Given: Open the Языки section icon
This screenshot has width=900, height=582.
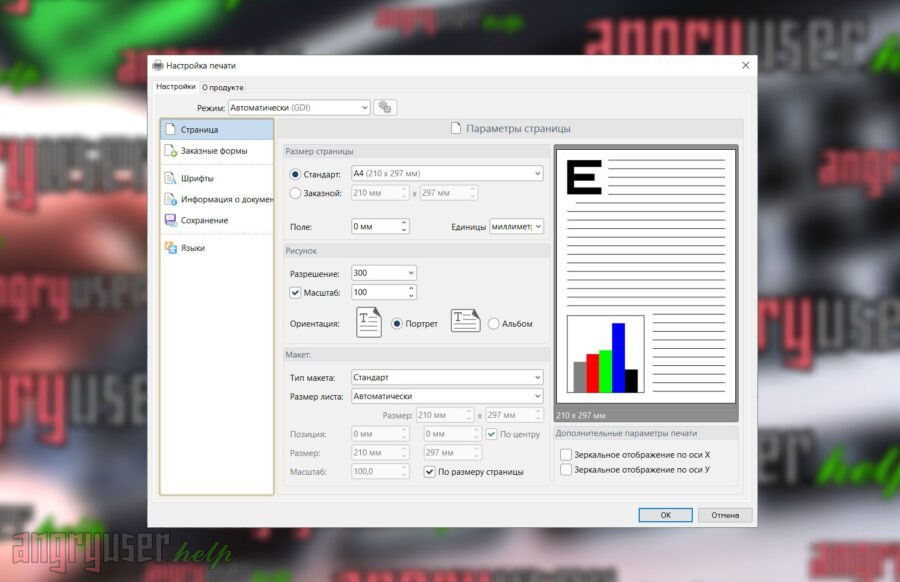Looking at the screenshot, I should coord(170,248).
